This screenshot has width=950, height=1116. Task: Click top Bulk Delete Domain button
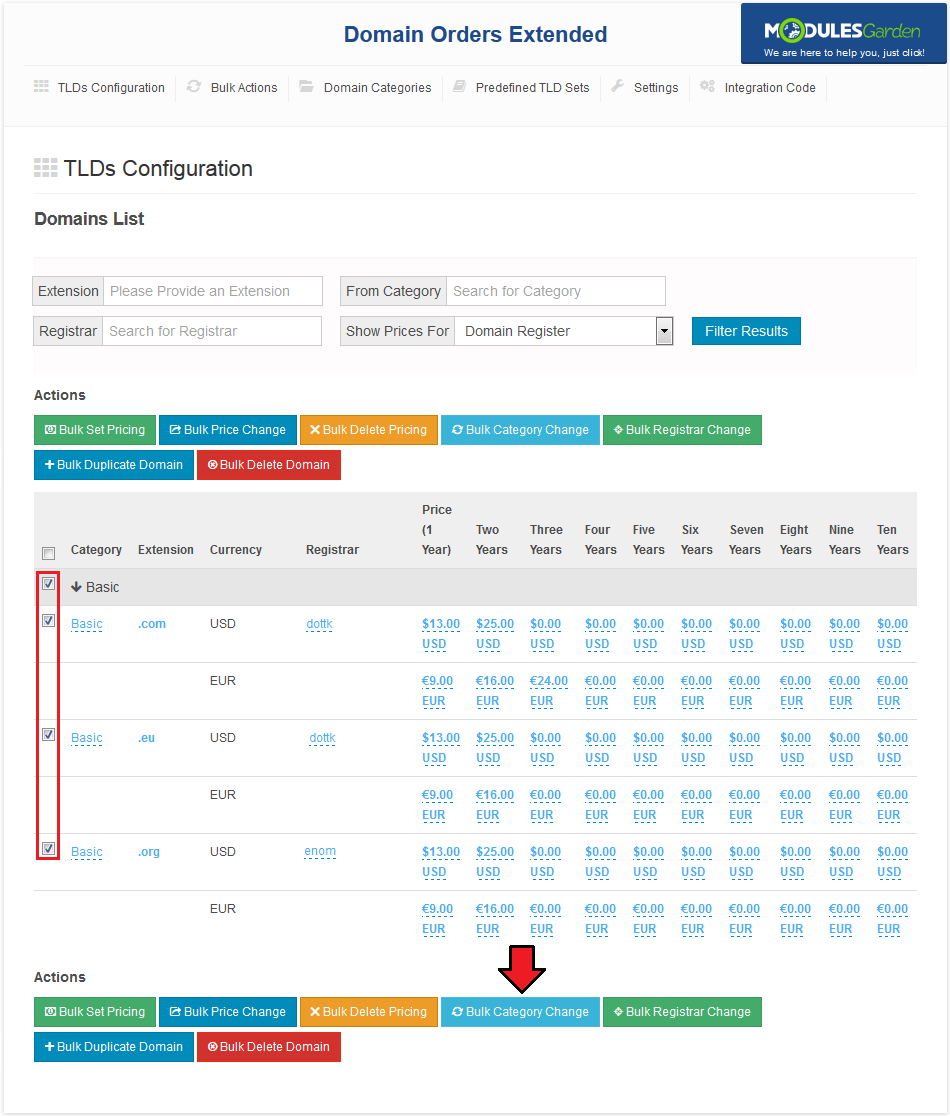click(269, 465)
